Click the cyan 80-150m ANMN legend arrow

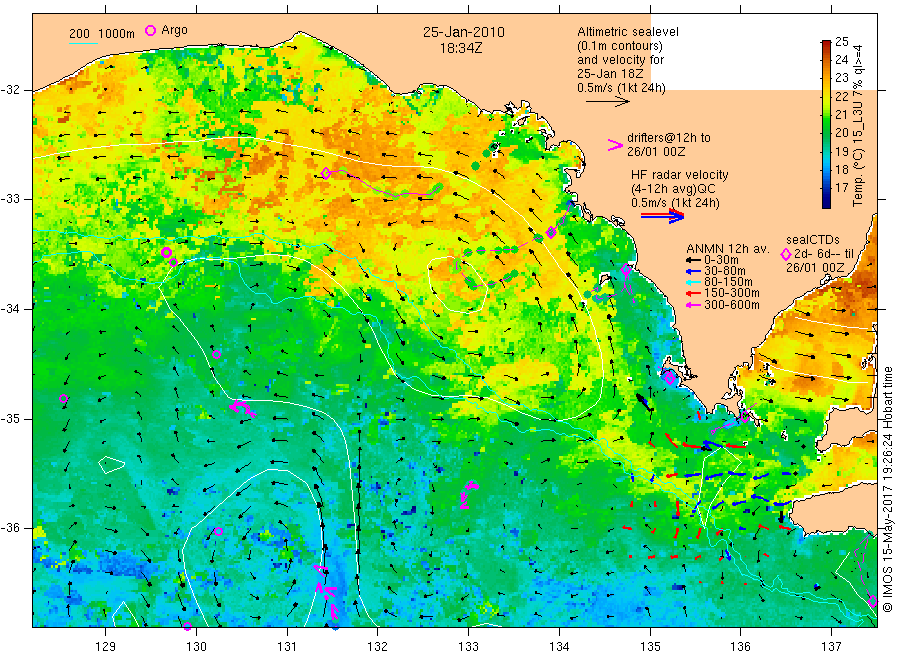click(x=693, y=282)
